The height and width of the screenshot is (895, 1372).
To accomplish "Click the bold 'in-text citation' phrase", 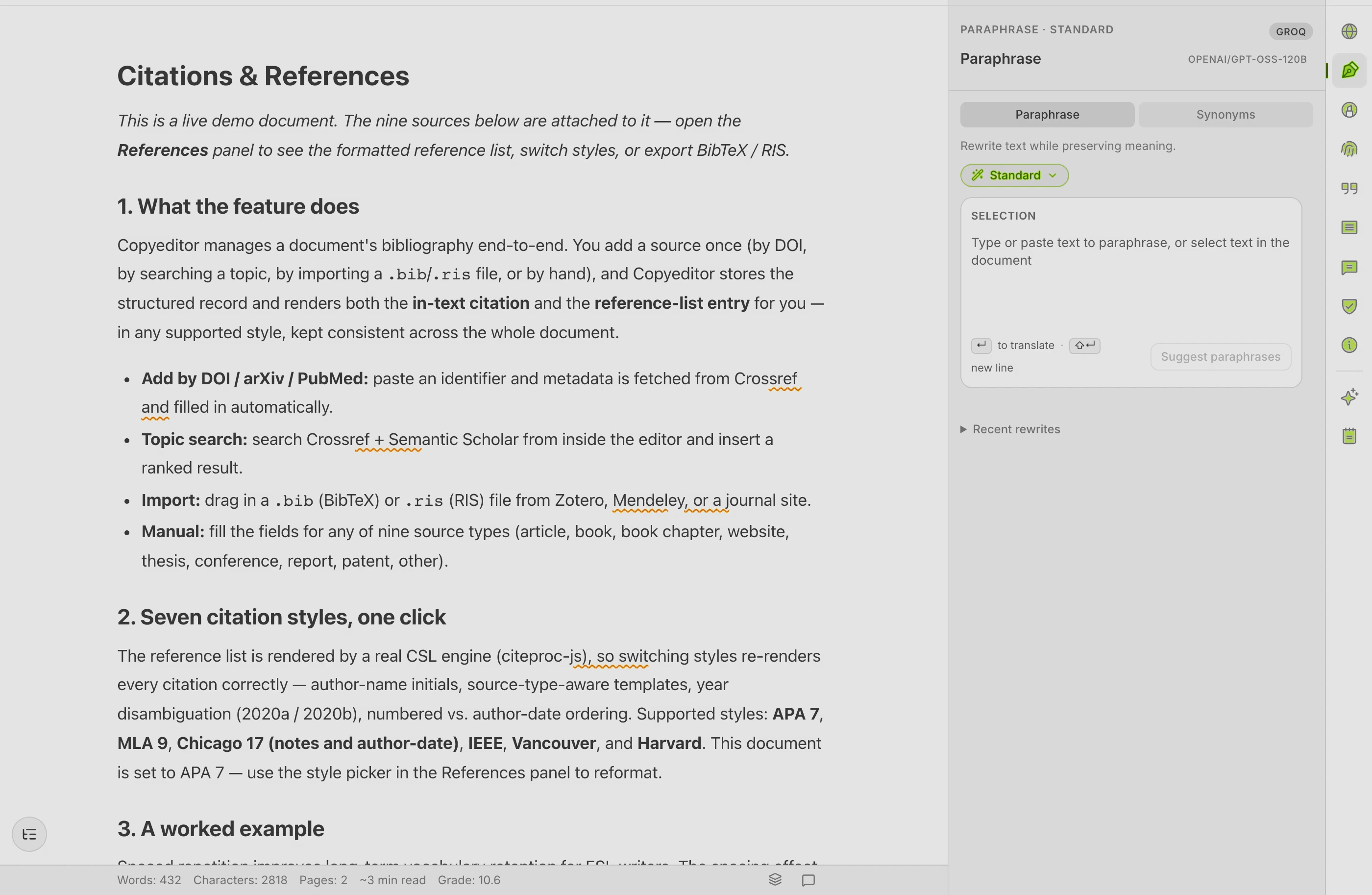I will tap(470, 303).
